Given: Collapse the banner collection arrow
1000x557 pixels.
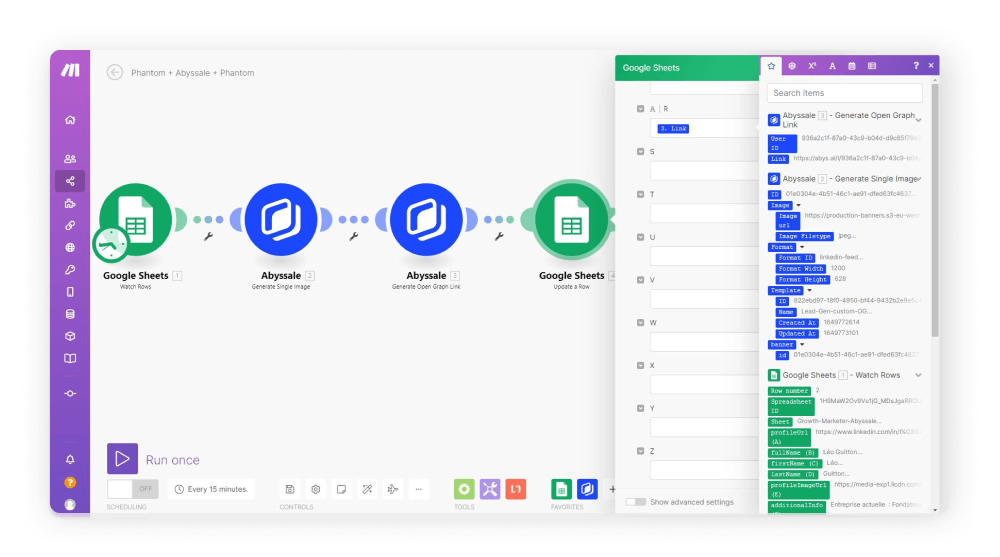Looking at the screenshot, I should click(x=802, y=345).
